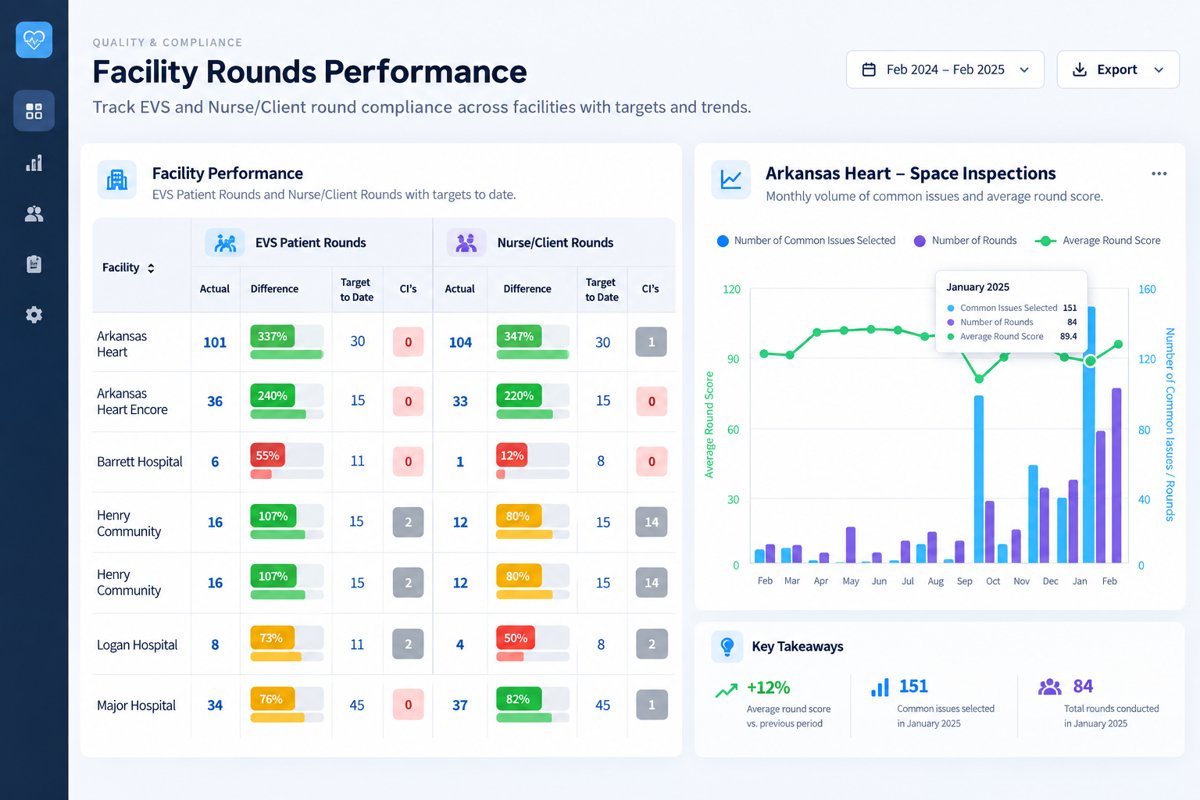Click the download icon on Export

(x=1079, y=70)
